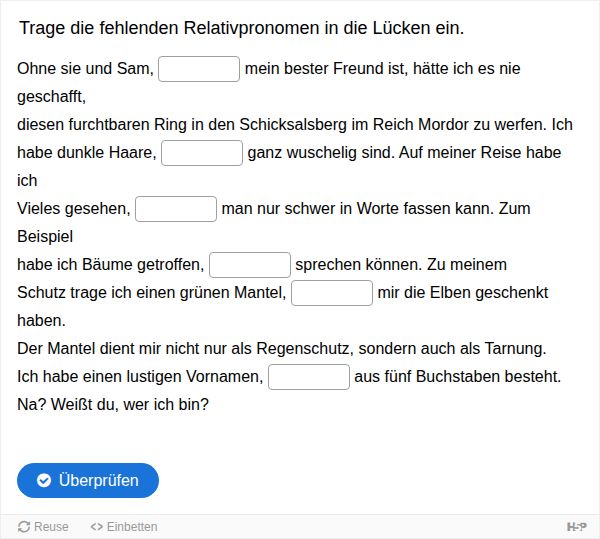Click the angle brackets embed icon

pyautogui.click(x=96, y=527)
